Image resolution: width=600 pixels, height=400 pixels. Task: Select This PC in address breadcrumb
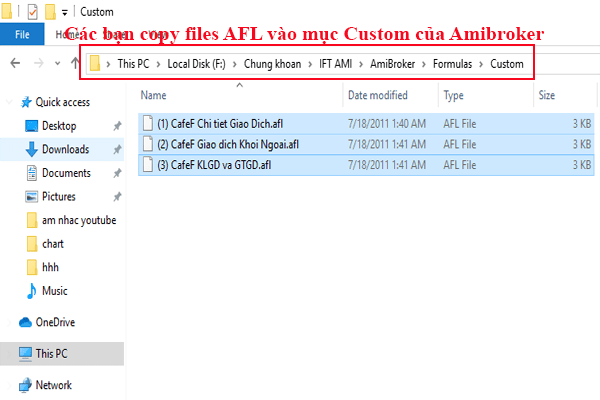tap(133, 64)
